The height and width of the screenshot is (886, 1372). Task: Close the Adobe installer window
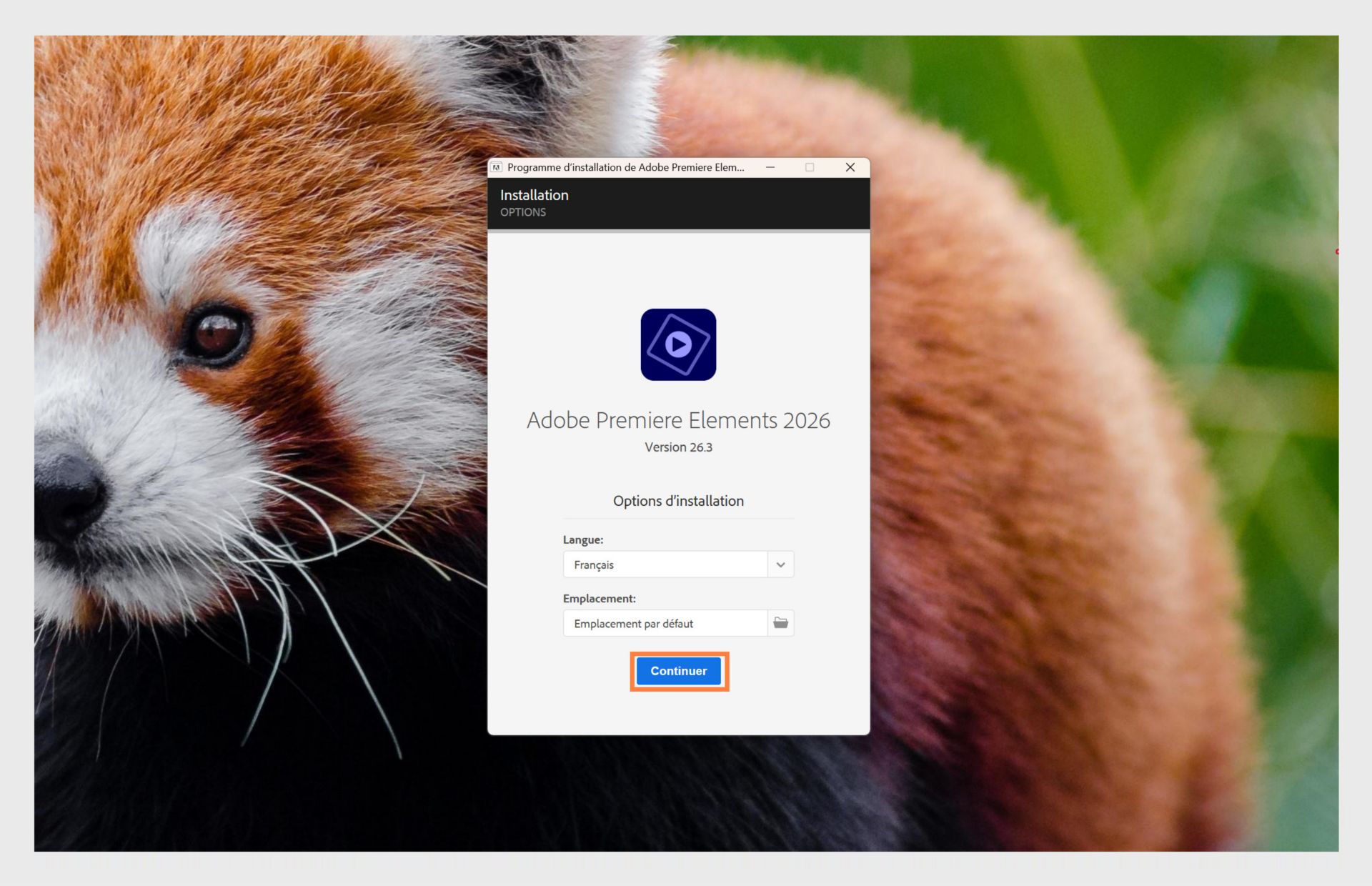coord(850,167)
